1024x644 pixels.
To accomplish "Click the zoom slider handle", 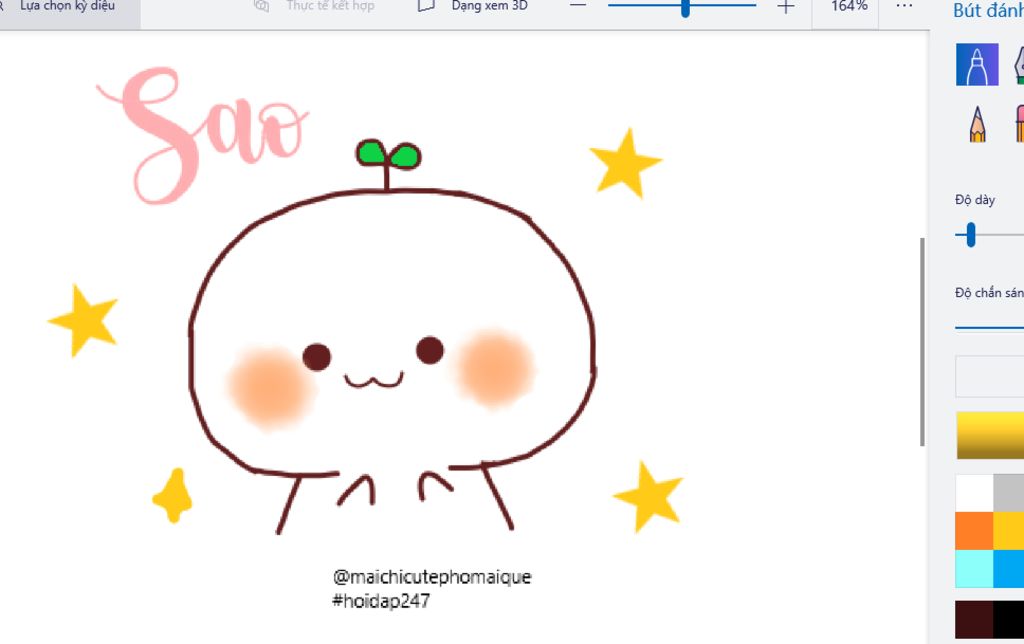I will point(685,8).
